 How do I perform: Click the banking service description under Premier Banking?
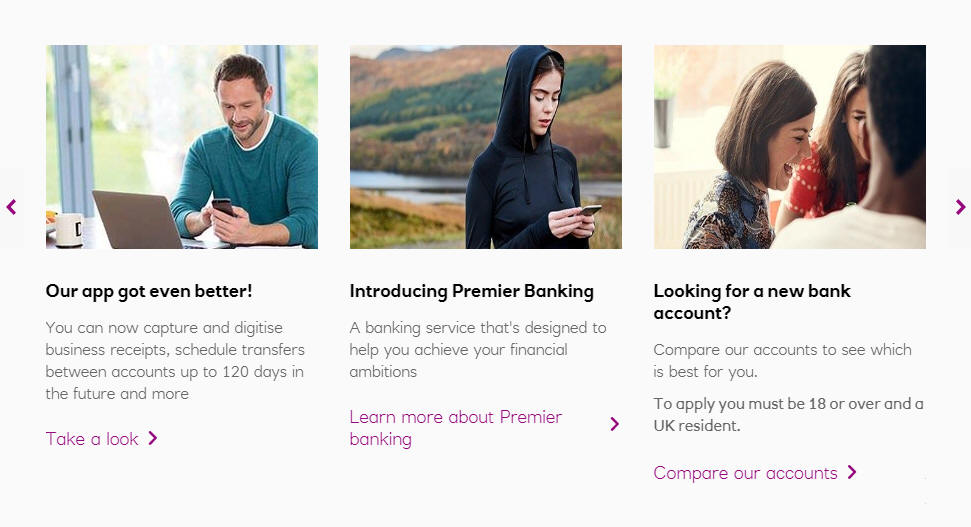(478, 350)
